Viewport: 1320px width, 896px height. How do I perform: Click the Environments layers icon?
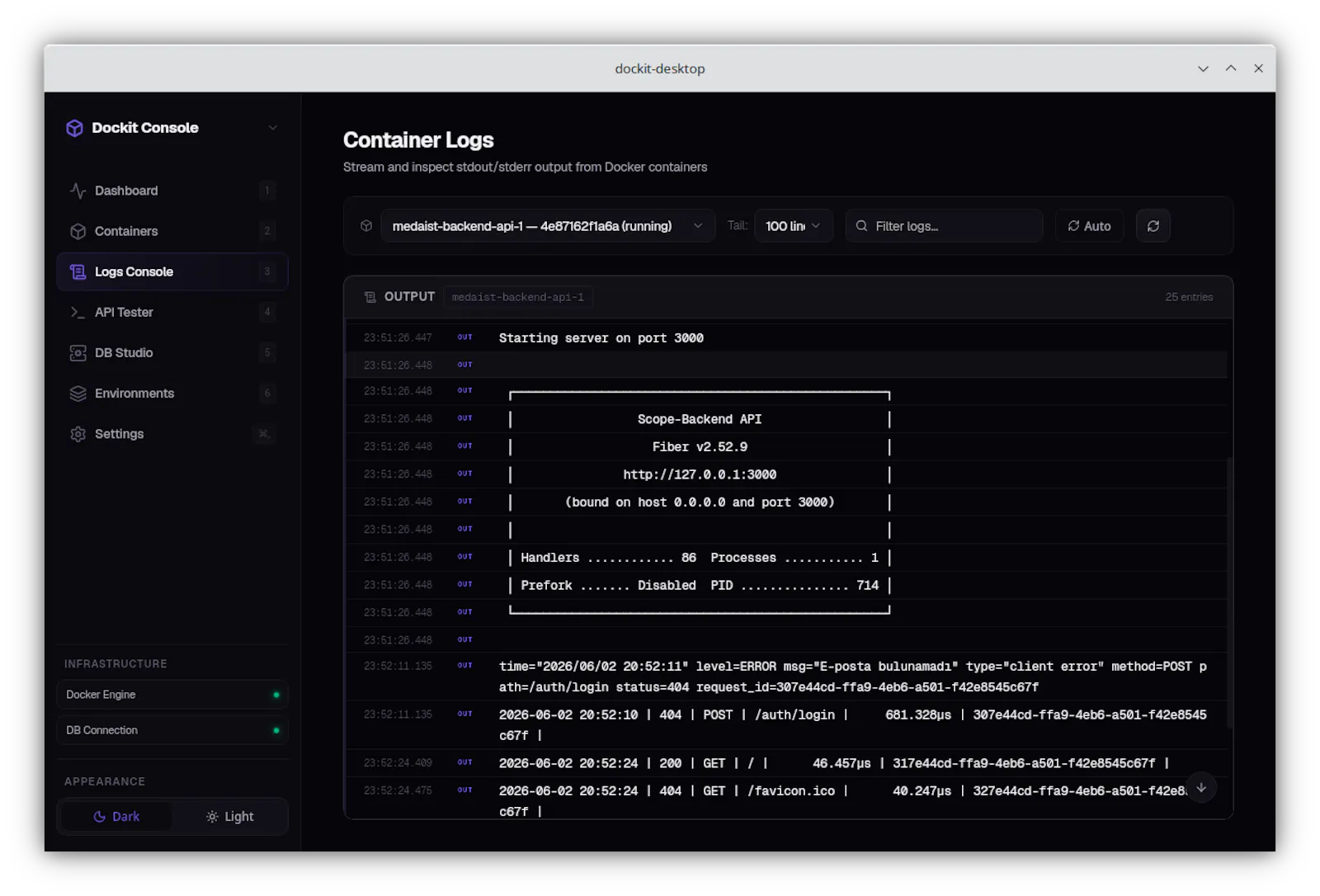point(78,393)
